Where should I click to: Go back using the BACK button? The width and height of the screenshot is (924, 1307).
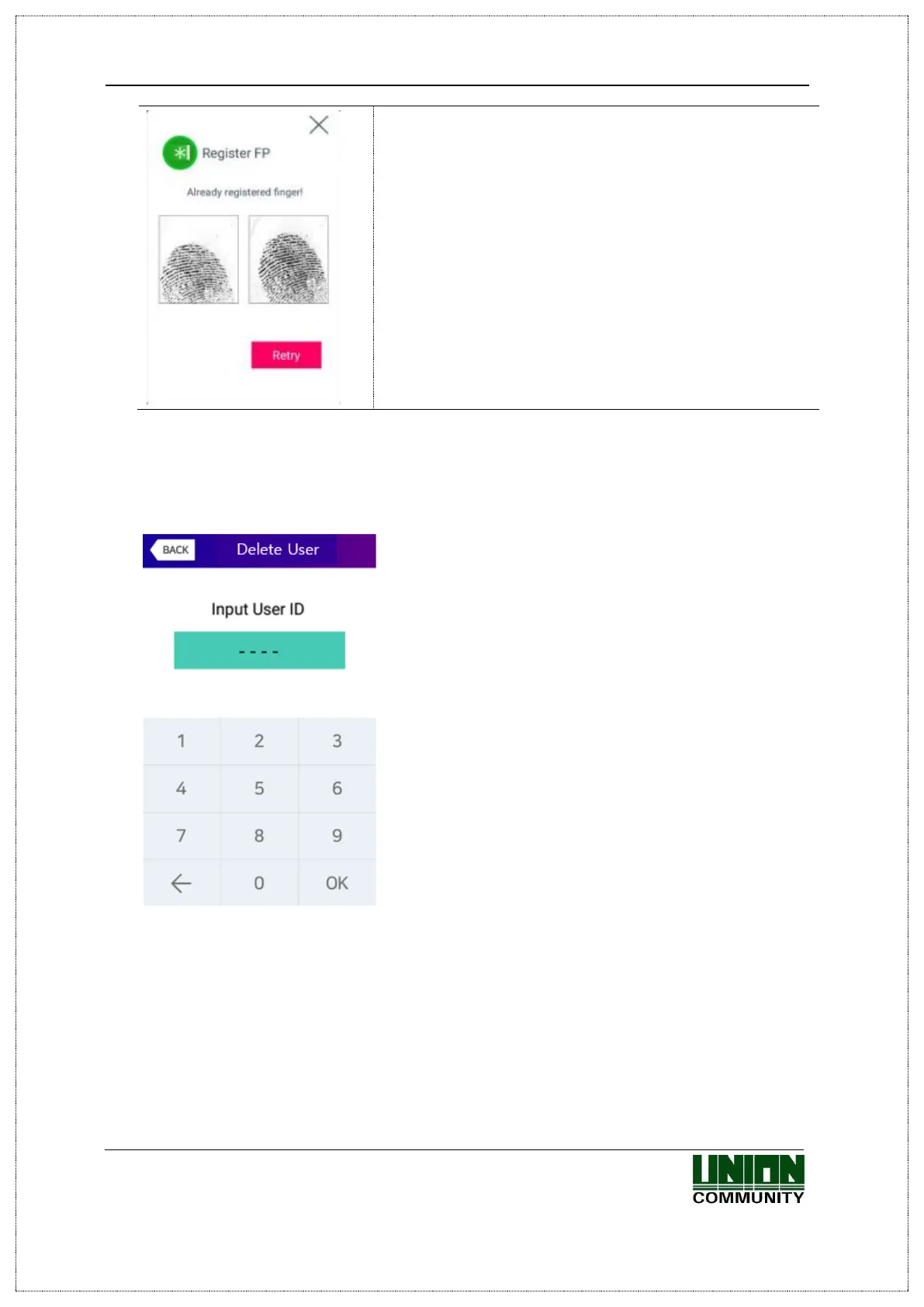coord(173,549)
